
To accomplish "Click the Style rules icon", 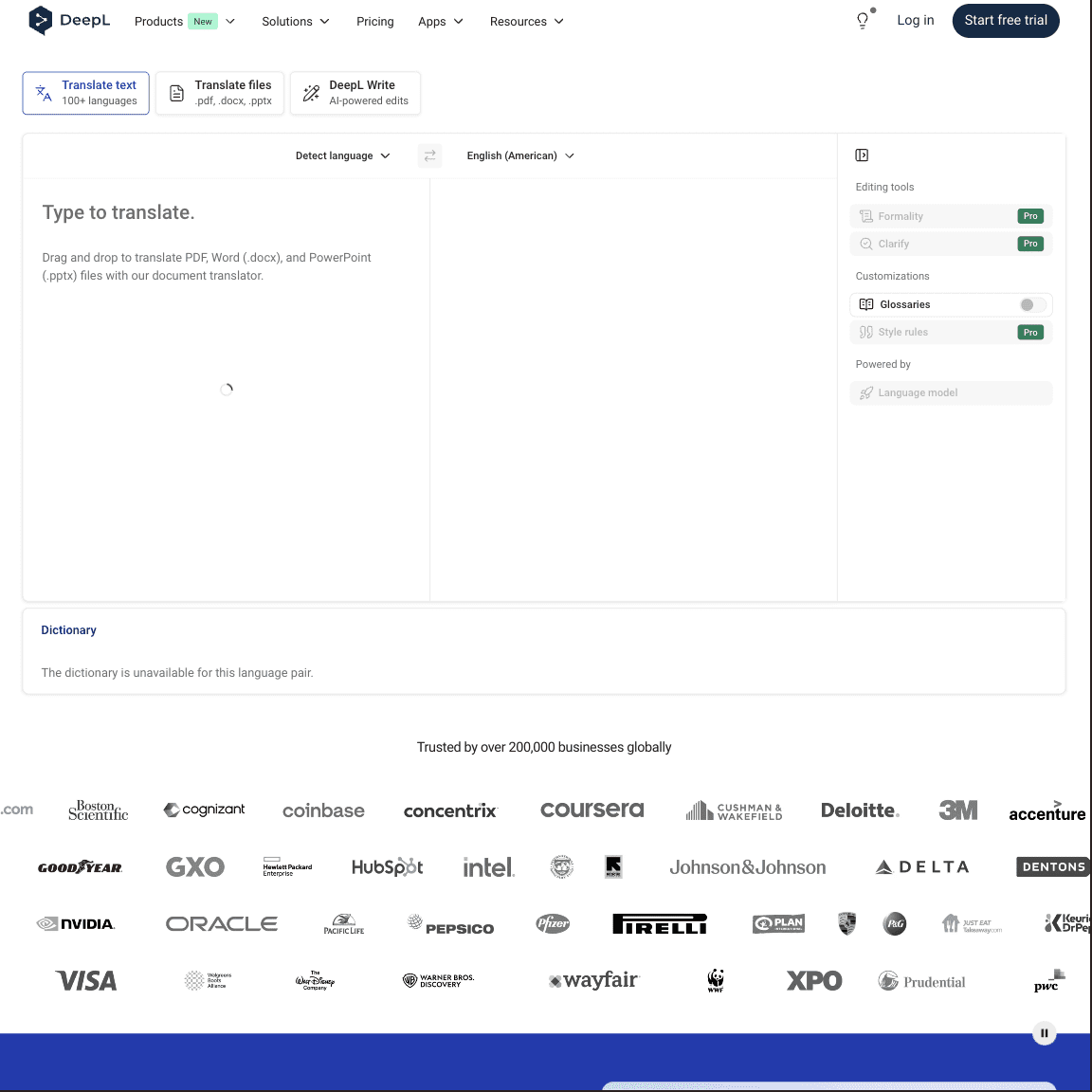I will (865, 332).
